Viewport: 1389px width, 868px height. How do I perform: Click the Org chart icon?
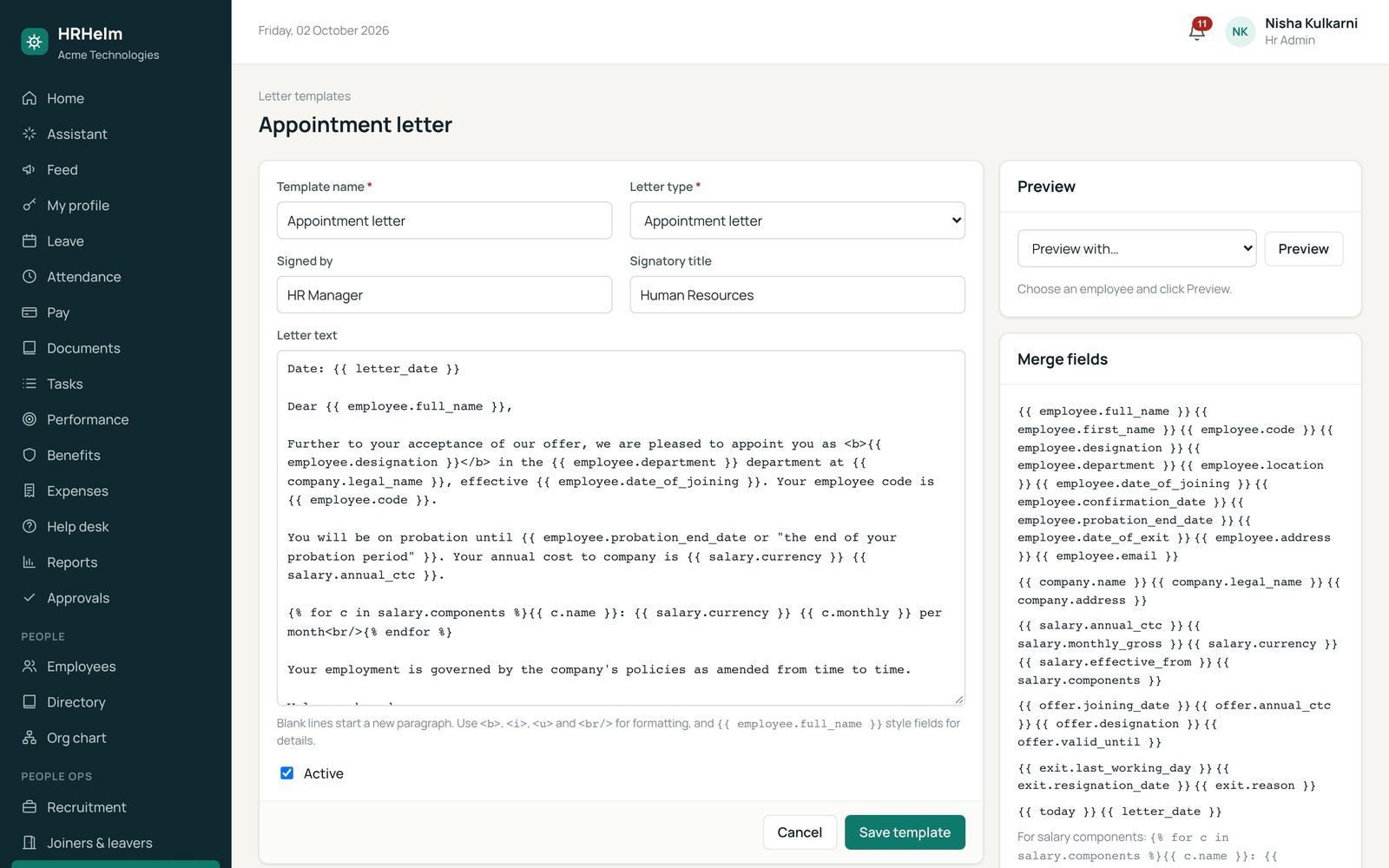[x=30, y=738]
